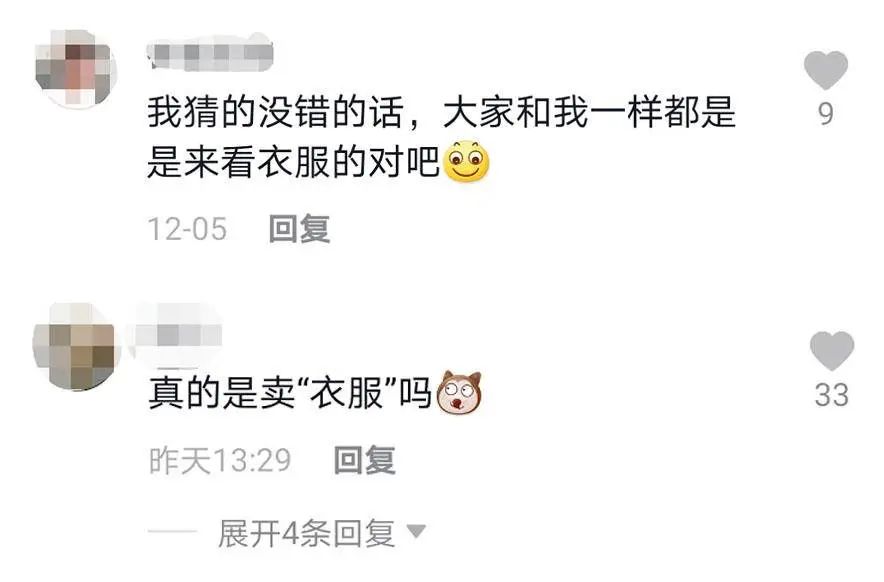The height and width of the screenshot is (582, 884).
Task: Click the like count 9
Action: (x=825, y=114)
